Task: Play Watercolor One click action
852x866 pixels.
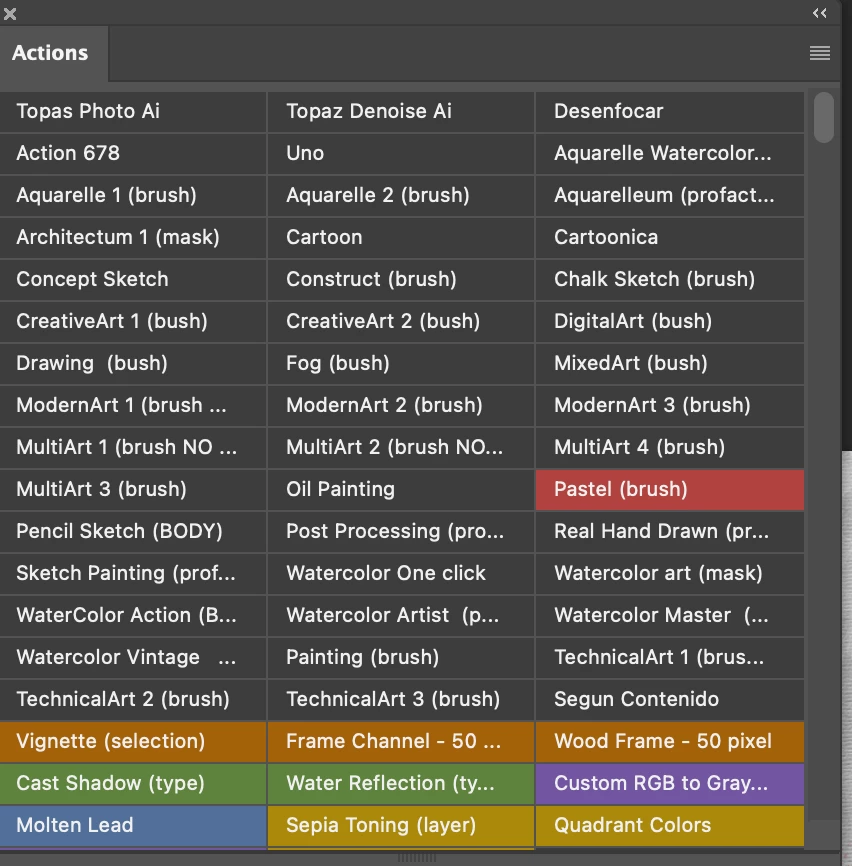Action: click(x=401, y=573)
